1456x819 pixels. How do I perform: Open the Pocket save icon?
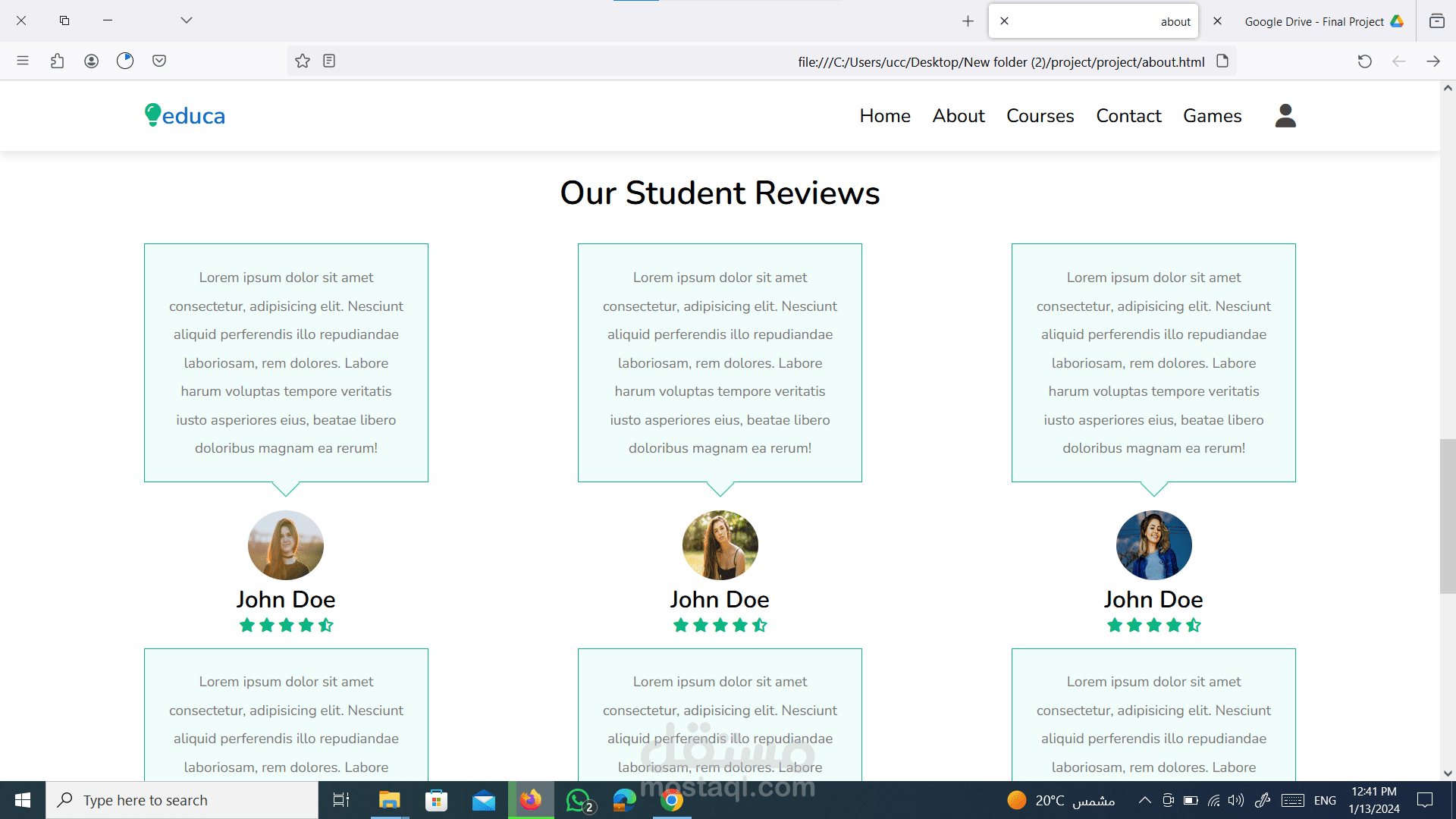(x=159, y=61)
